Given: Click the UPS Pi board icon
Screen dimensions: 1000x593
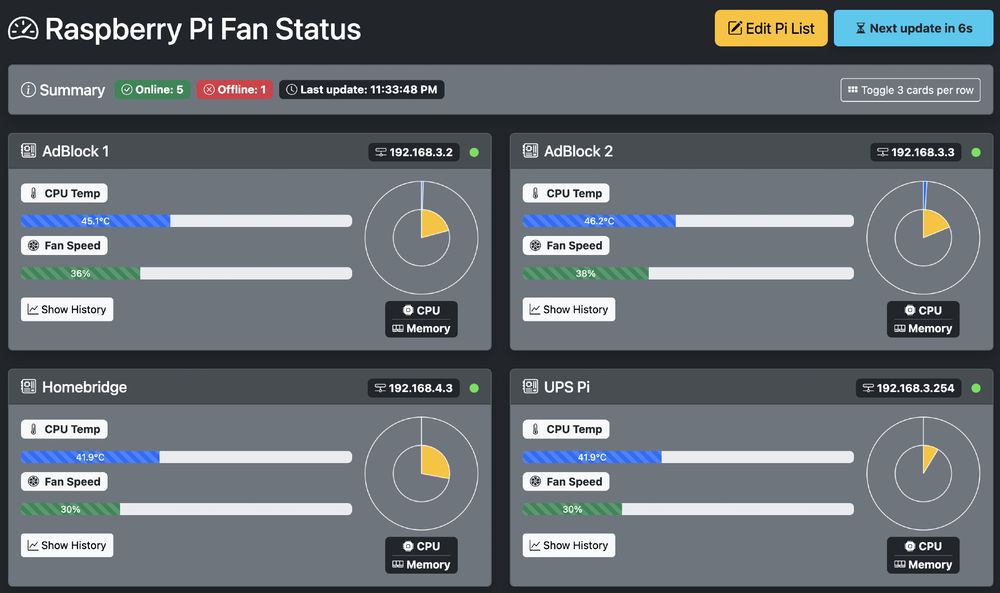Looking at the screenshot, I should [531, 386].
